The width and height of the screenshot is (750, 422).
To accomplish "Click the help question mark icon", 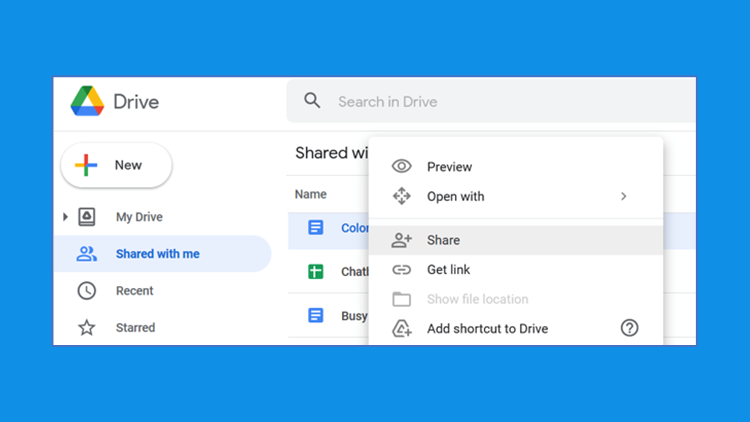I will click(x=629, y=328).
